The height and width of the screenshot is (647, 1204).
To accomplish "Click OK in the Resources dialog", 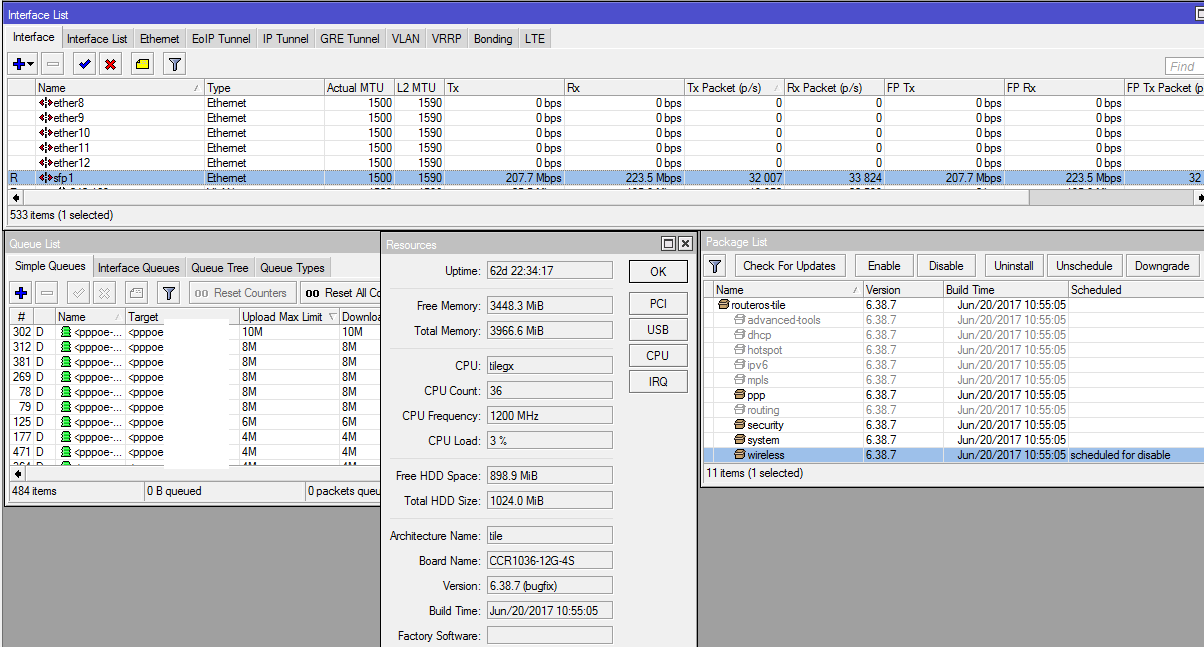I will [x=658, y=271].
